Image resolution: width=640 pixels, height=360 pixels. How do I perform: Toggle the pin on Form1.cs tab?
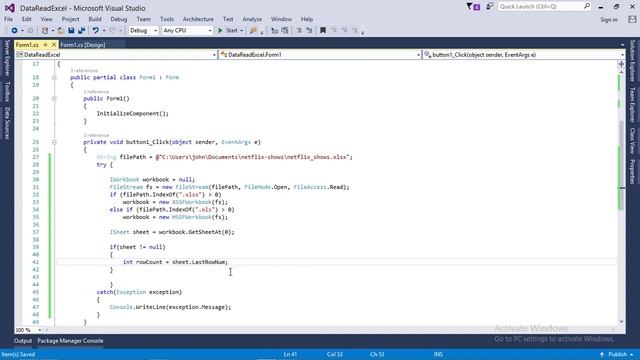click(46, 44)
